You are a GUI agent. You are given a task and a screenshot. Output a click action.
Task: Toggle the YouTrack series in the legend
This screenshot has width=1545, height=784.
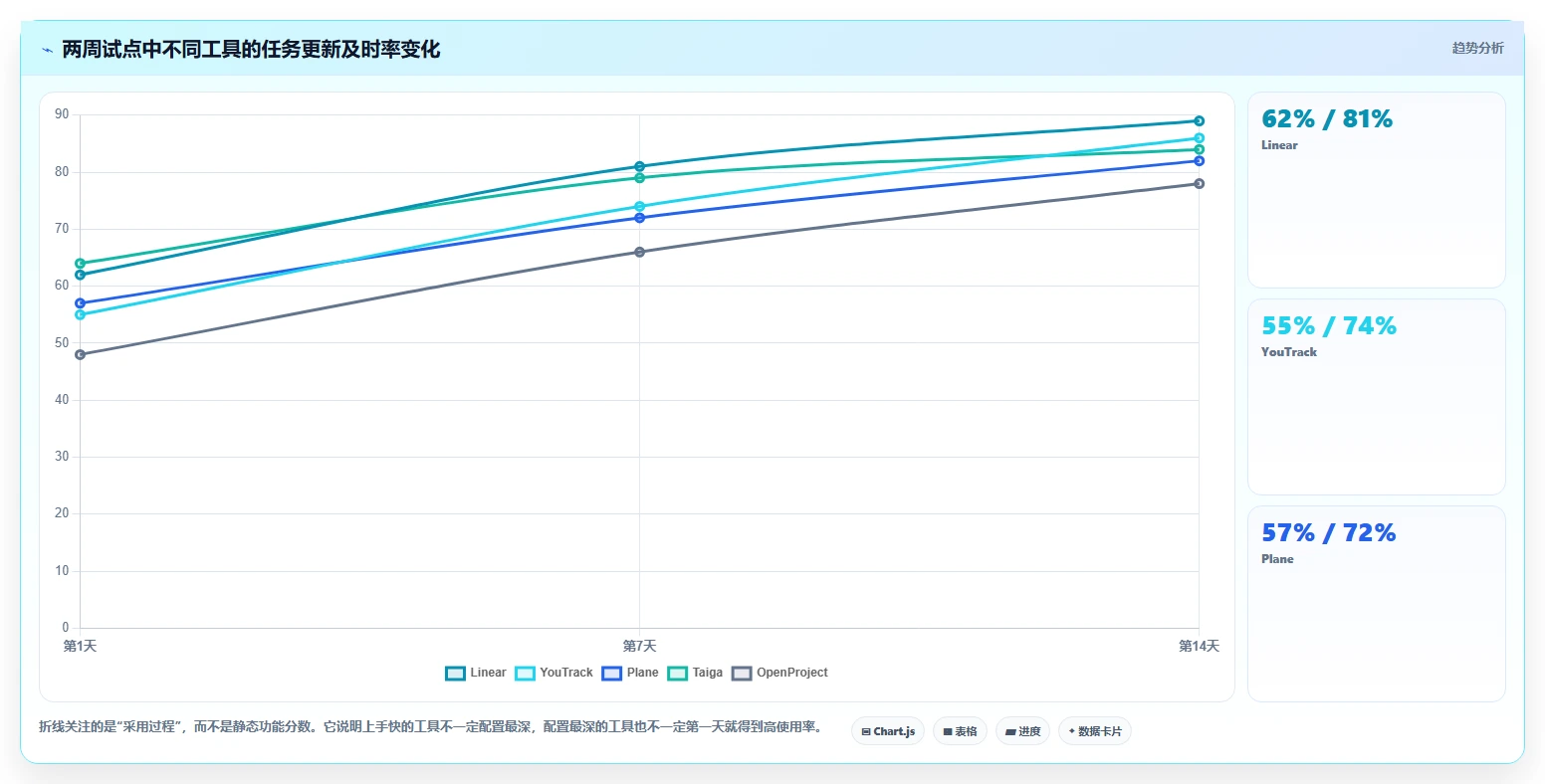click(554, 673)
